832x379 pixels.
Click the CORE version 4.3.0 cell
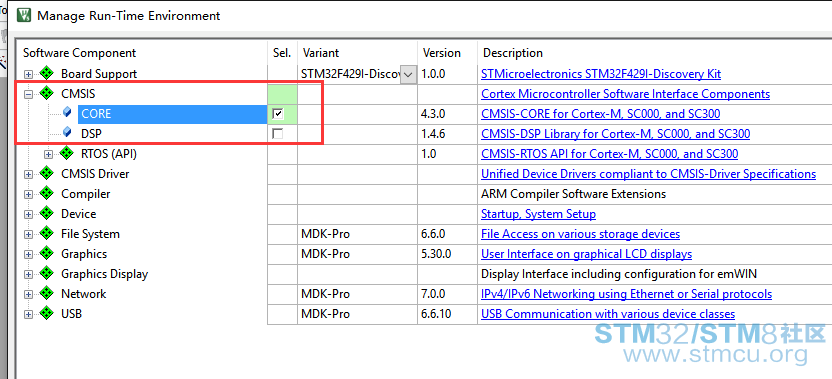click(448, 114)
